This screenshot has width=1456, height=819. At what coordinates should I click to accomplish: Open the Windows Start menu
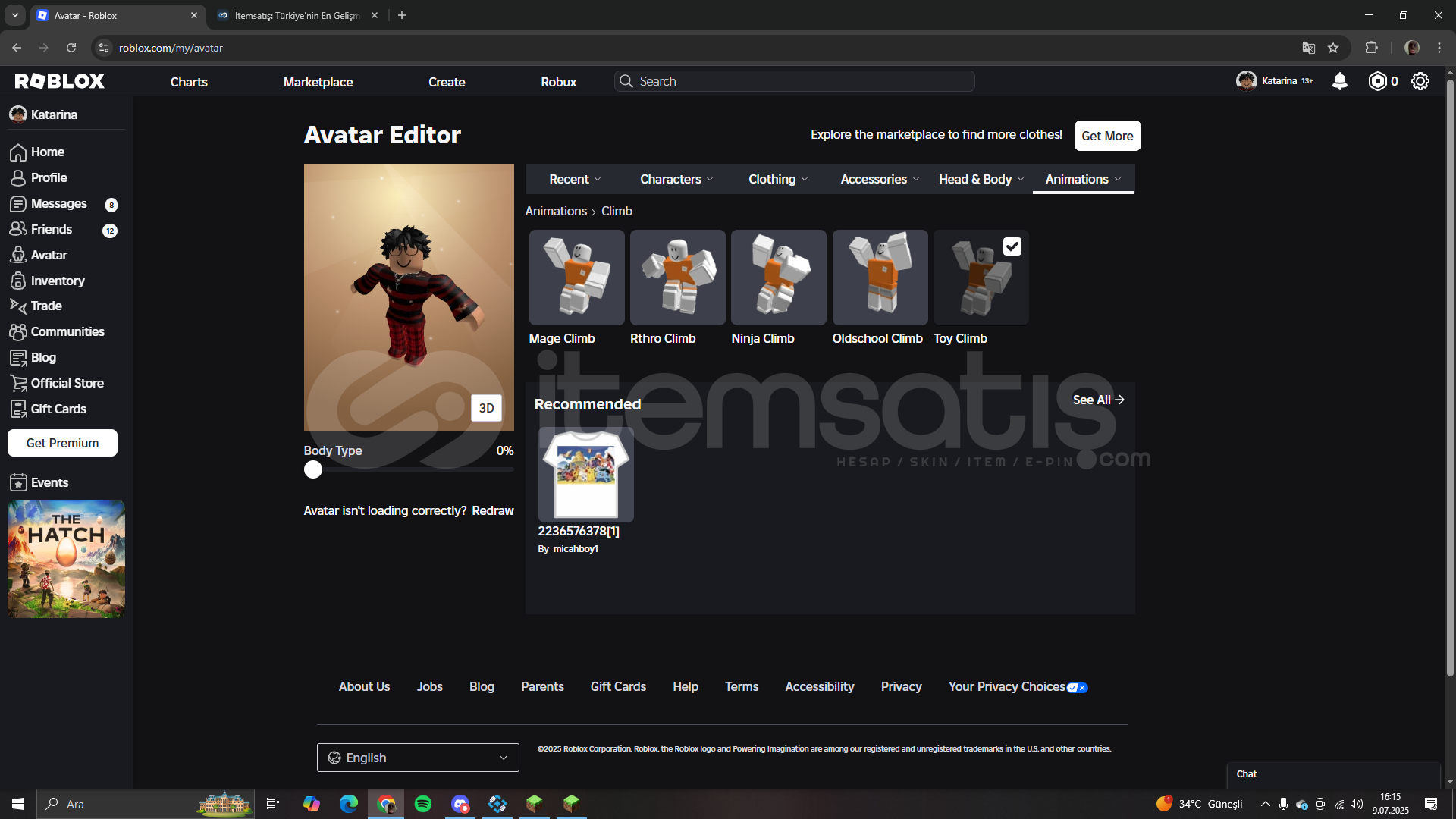click(x=18, y=804)
